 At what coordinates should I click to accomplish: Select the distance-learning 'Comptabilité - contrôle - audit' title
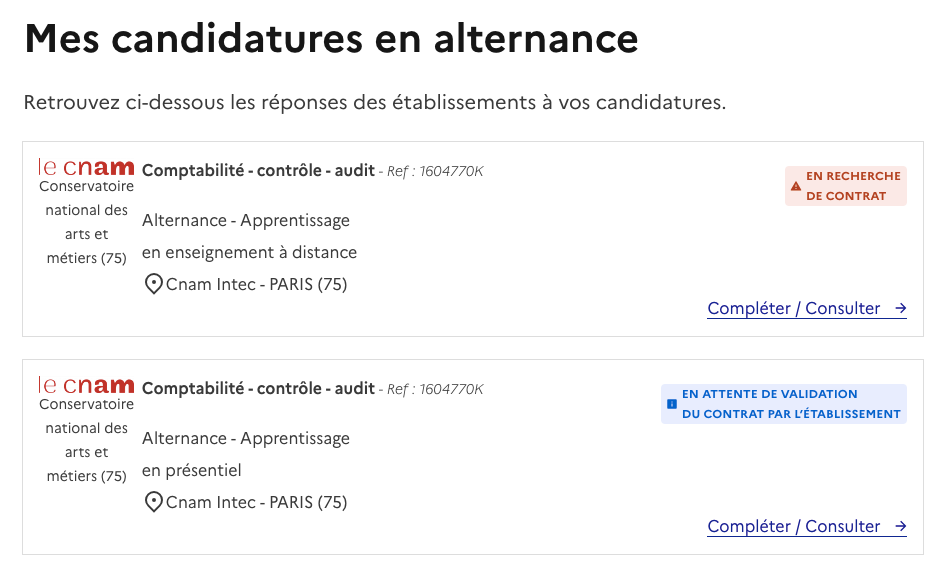tap(258, 170)
